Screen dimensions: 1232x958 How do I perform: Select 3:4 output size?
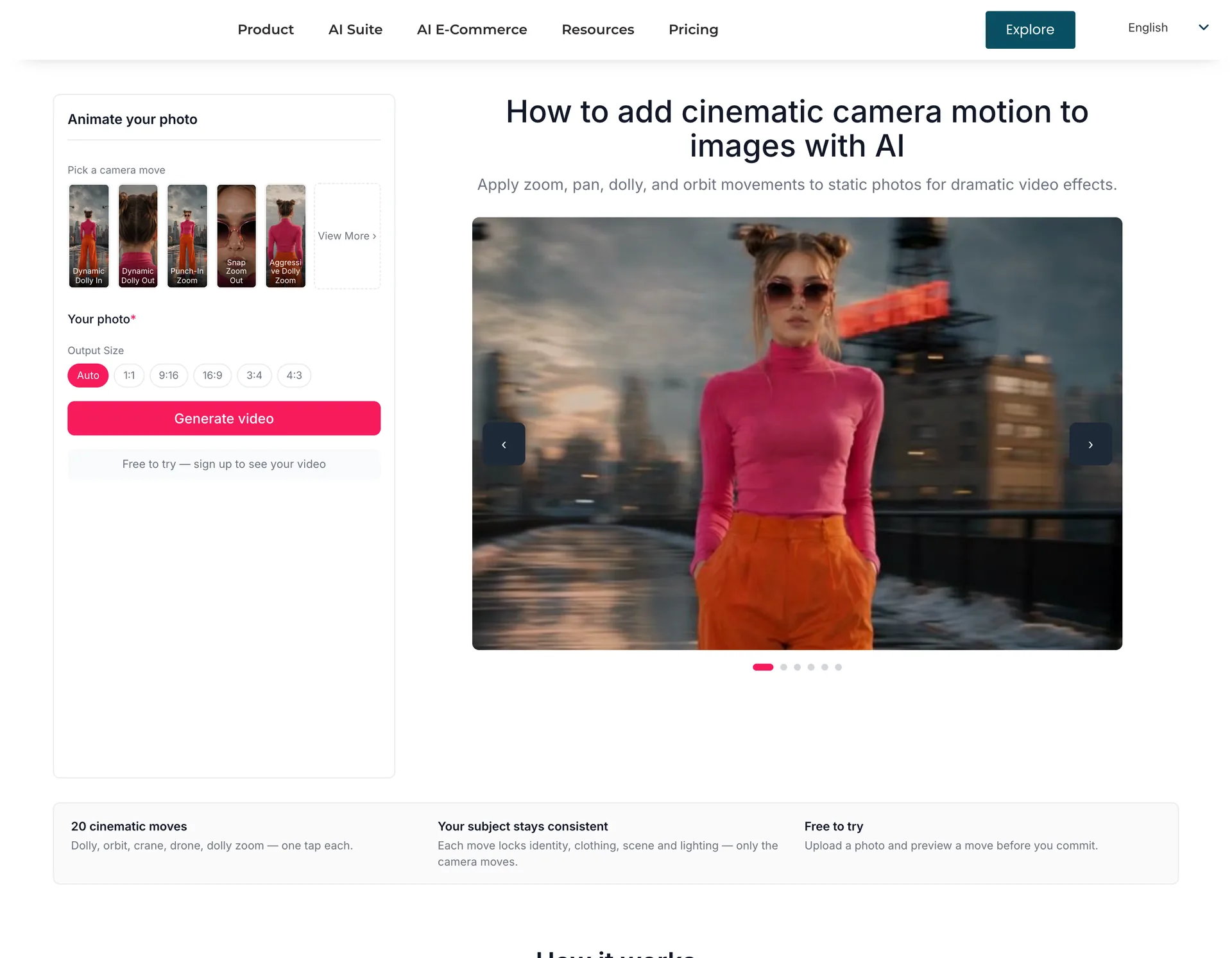(x=254, y=375)
